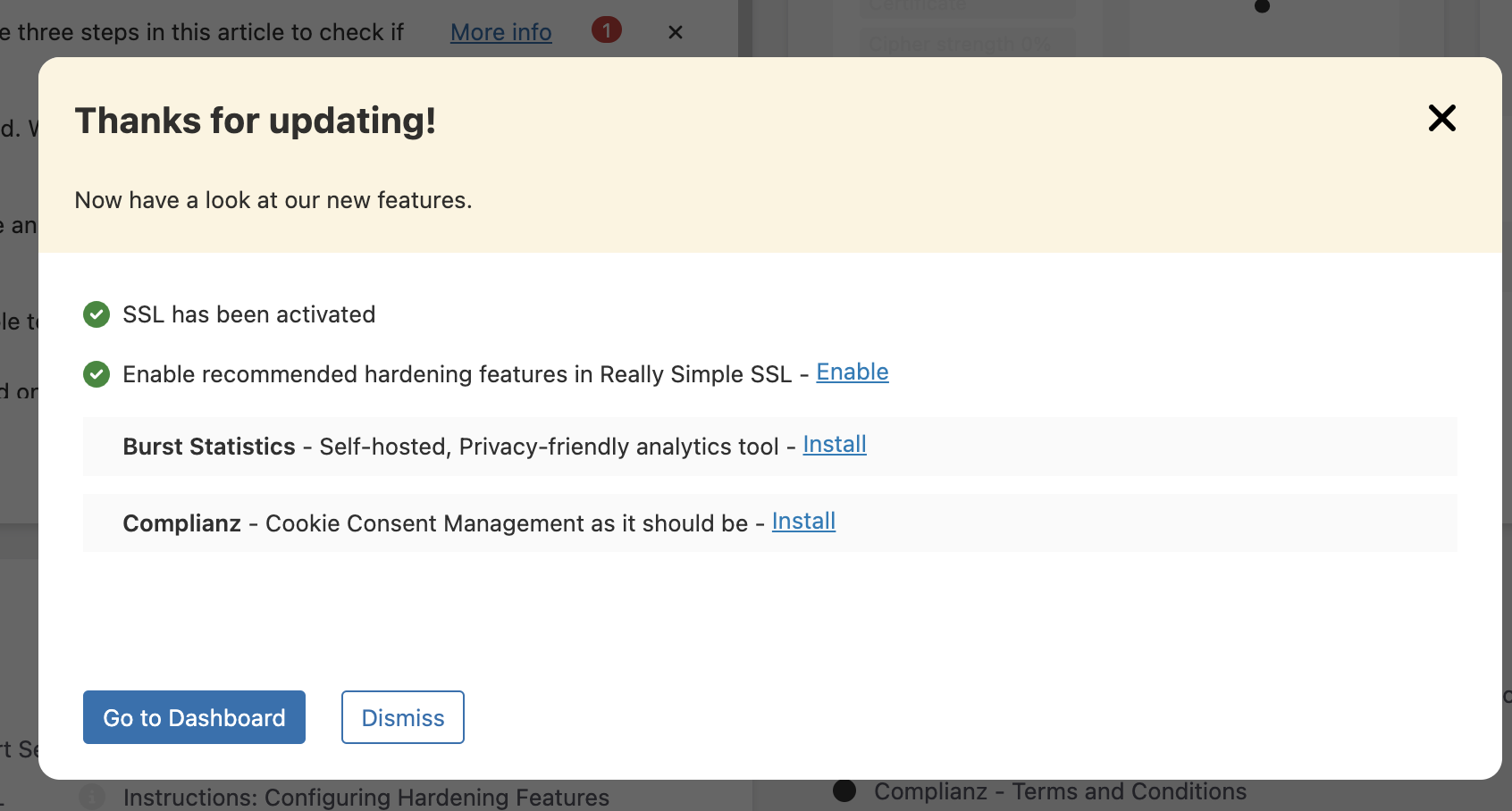This screenshot has width=1512, height=811.
Task: Open Instructions: Configuring Hardening Features
Action: [x=365, y=798]
